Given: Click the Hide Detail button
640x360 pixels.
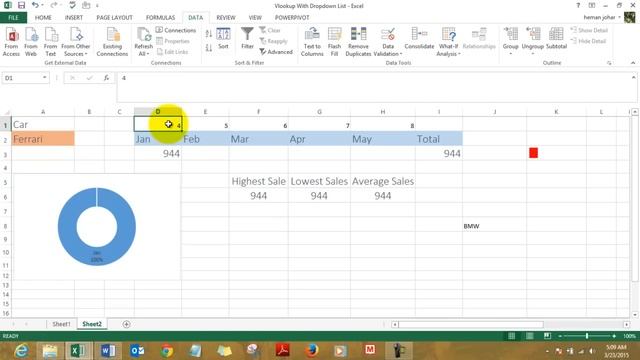Looking at the screenshot, I should 588,41.
